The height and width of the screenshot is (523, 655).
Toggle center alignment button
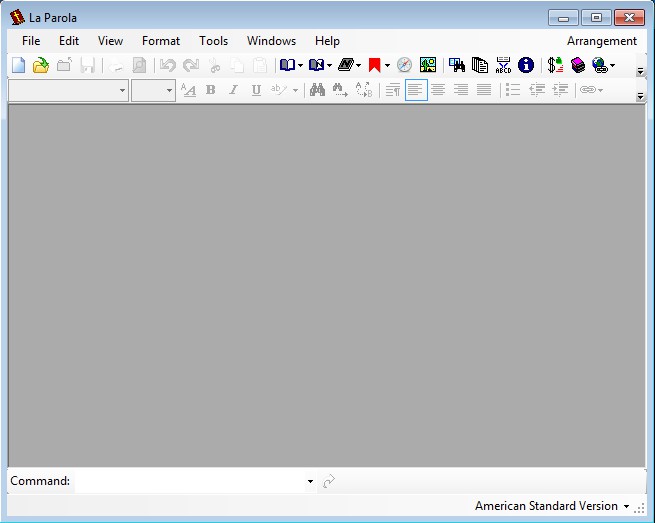[438, 90]
